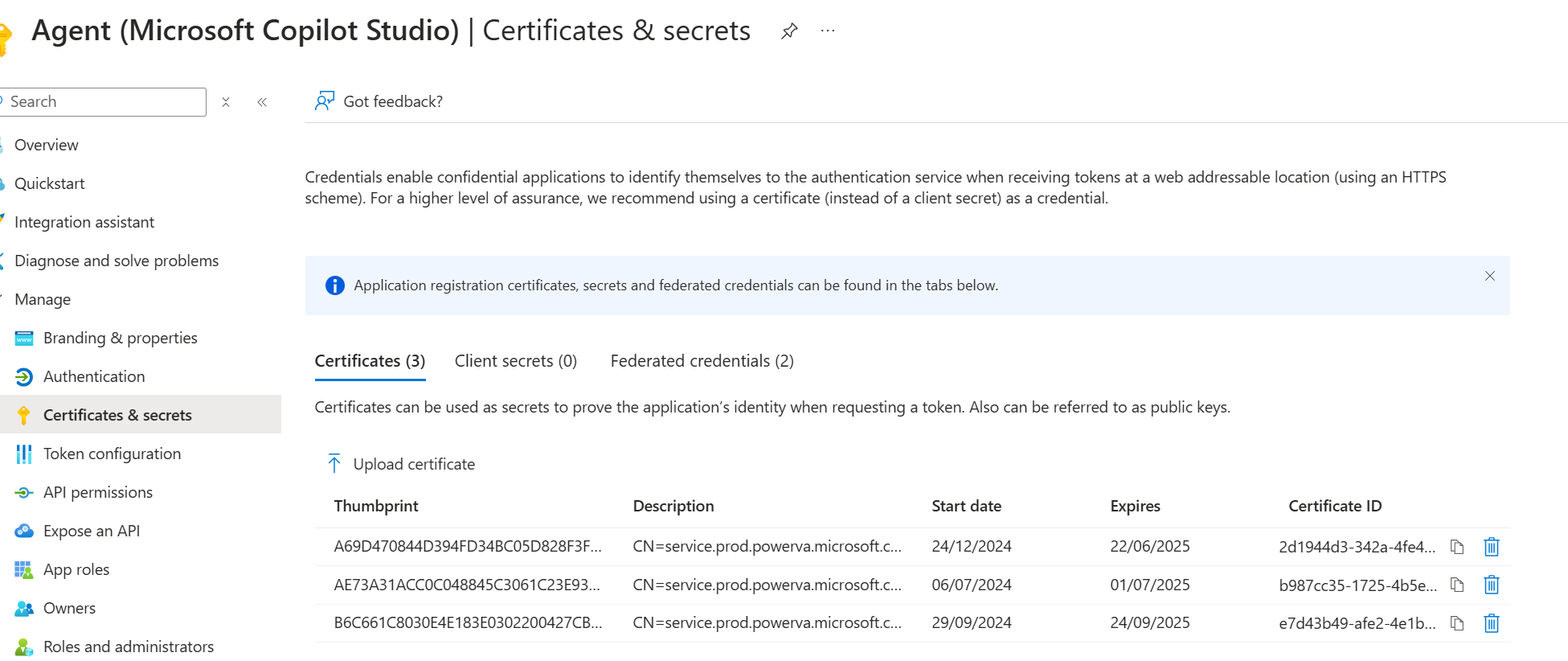Click the Branding & properties icon
Screen dimensions: 1568x661
pos(24,339)
